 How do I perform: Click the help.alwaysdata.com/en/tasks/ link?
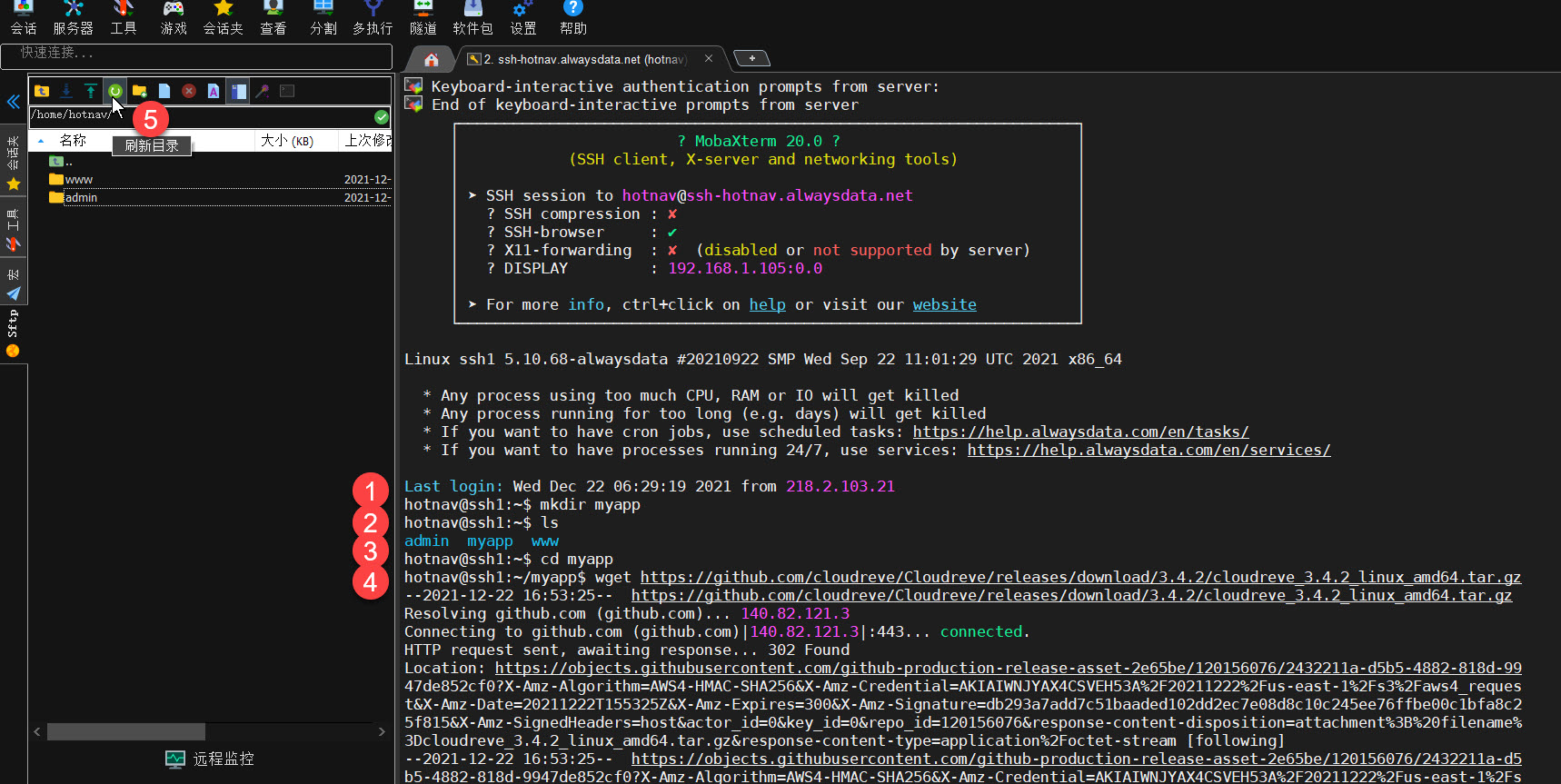point(1080,432)
